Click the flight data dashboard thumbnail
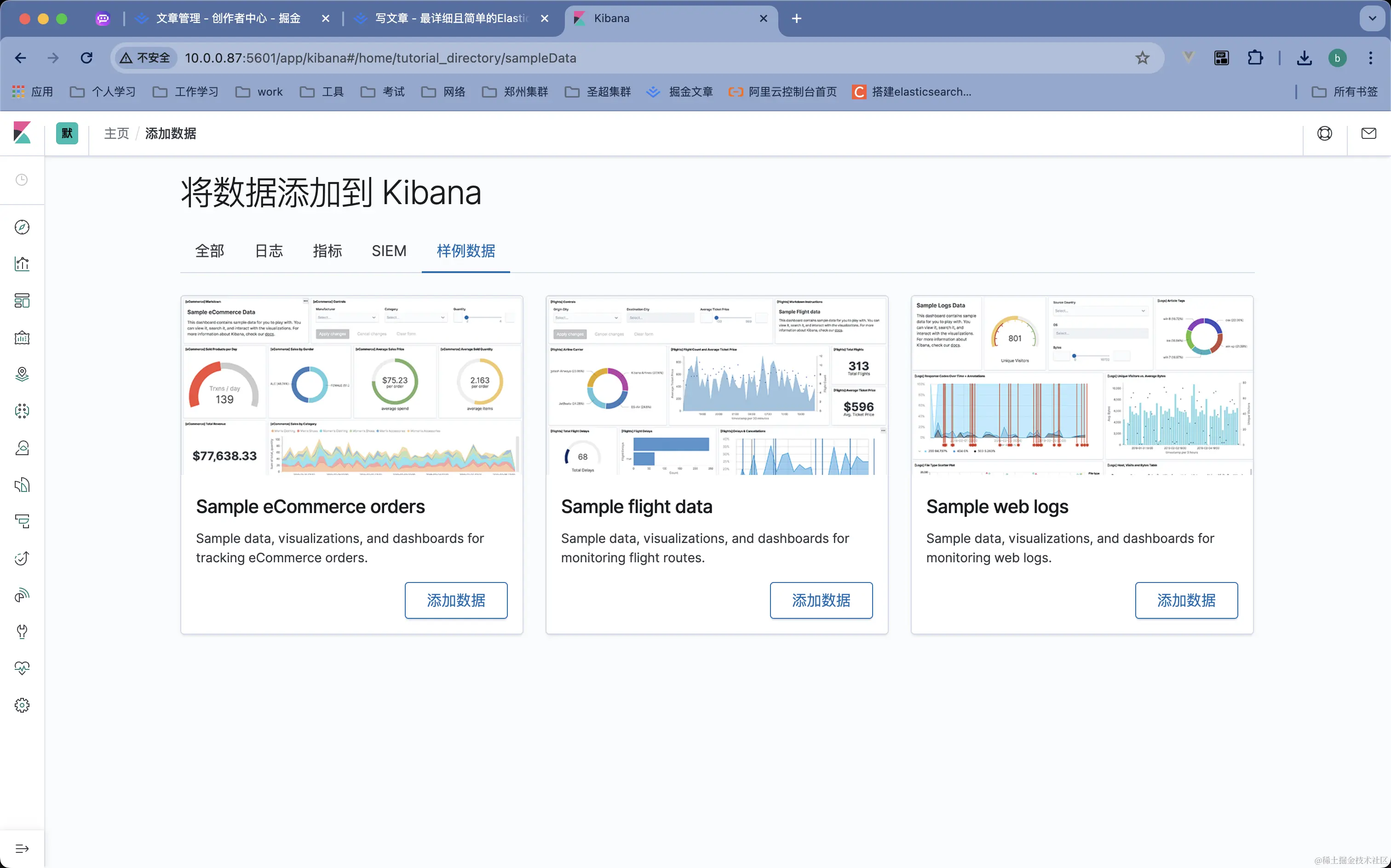The width and height of the screenshot is (1391, 868). click(x=717, y=385)
